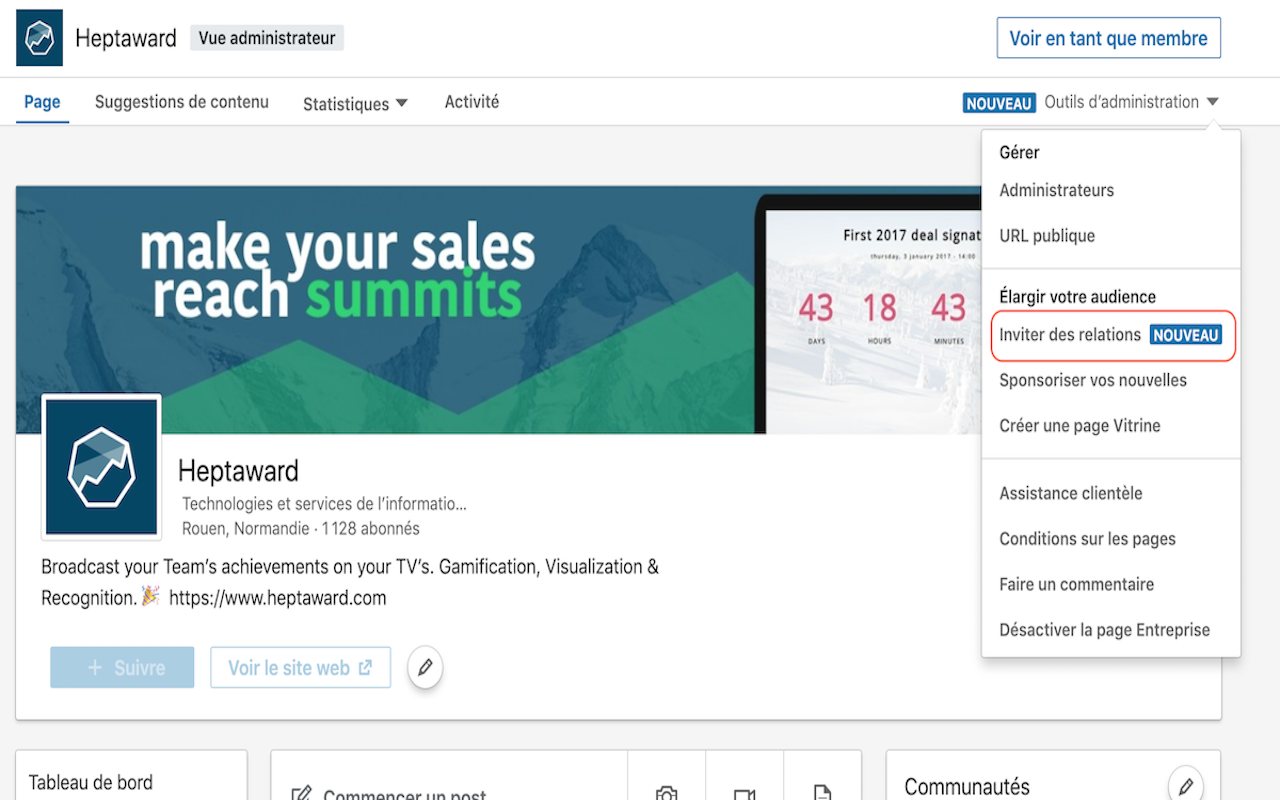1280x800 pixels.
Task: Click the document icon in post box
Action: [822, 793]
